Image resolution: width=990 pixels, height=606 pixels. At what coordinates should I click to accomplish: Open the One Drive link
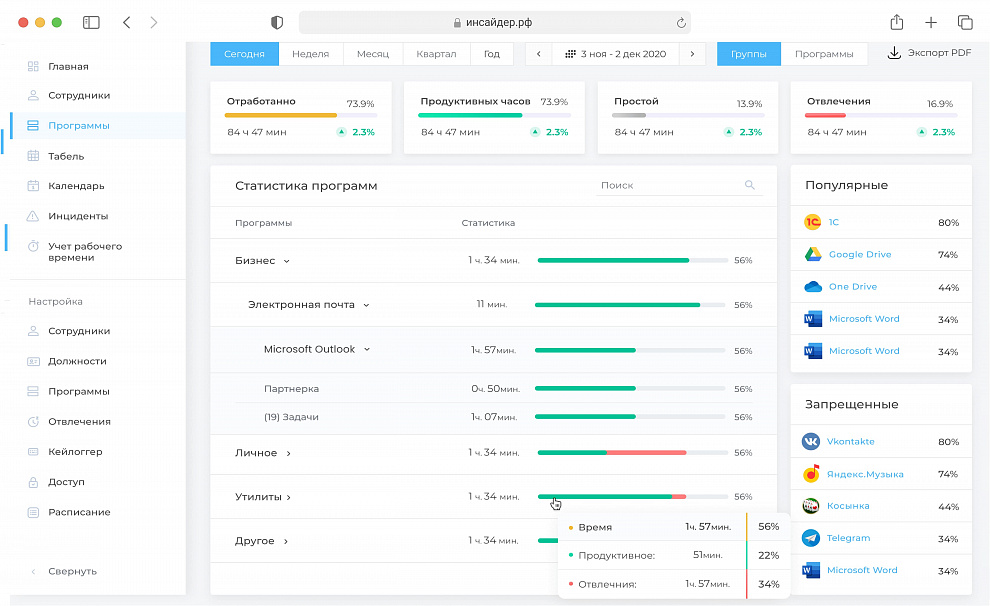(852, 287)
